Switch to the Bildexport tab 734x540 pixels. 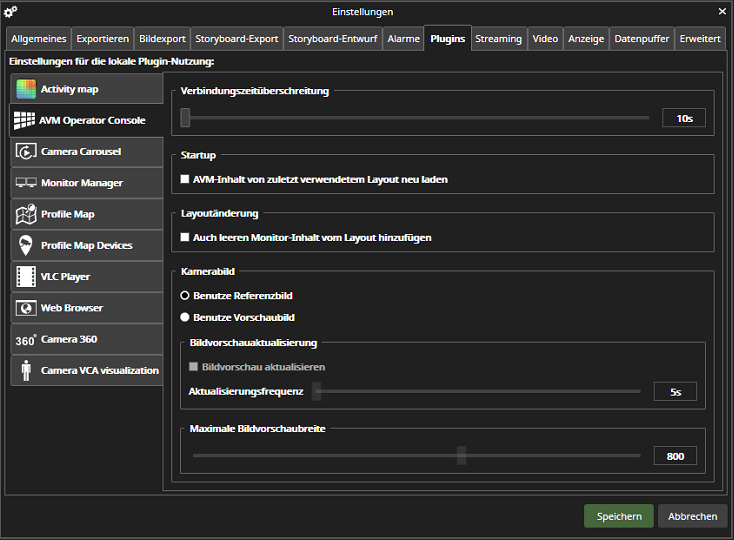[x=162, y=39]
